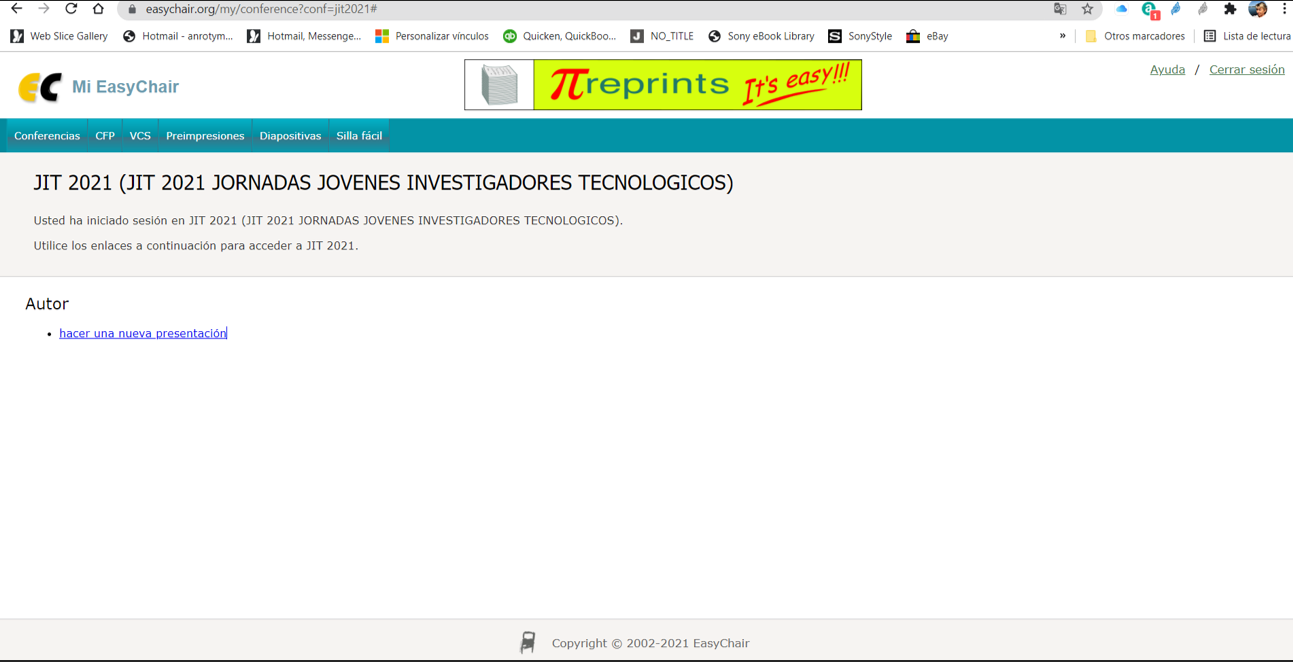Click the Mi EasyChair title text

pos(125,87)
